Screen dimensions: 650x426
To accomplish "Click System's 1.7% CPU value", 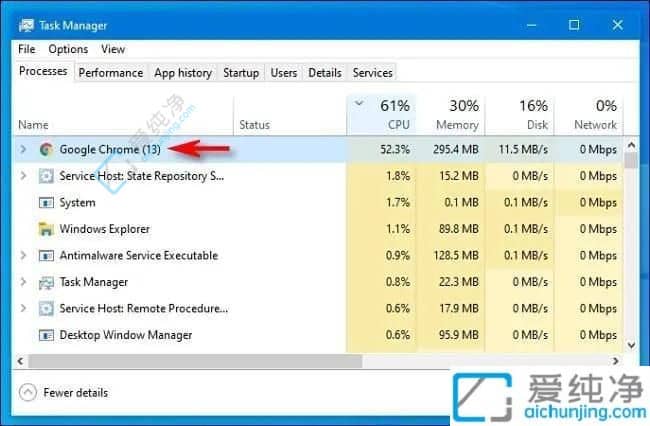I will [x=398, y=203].
